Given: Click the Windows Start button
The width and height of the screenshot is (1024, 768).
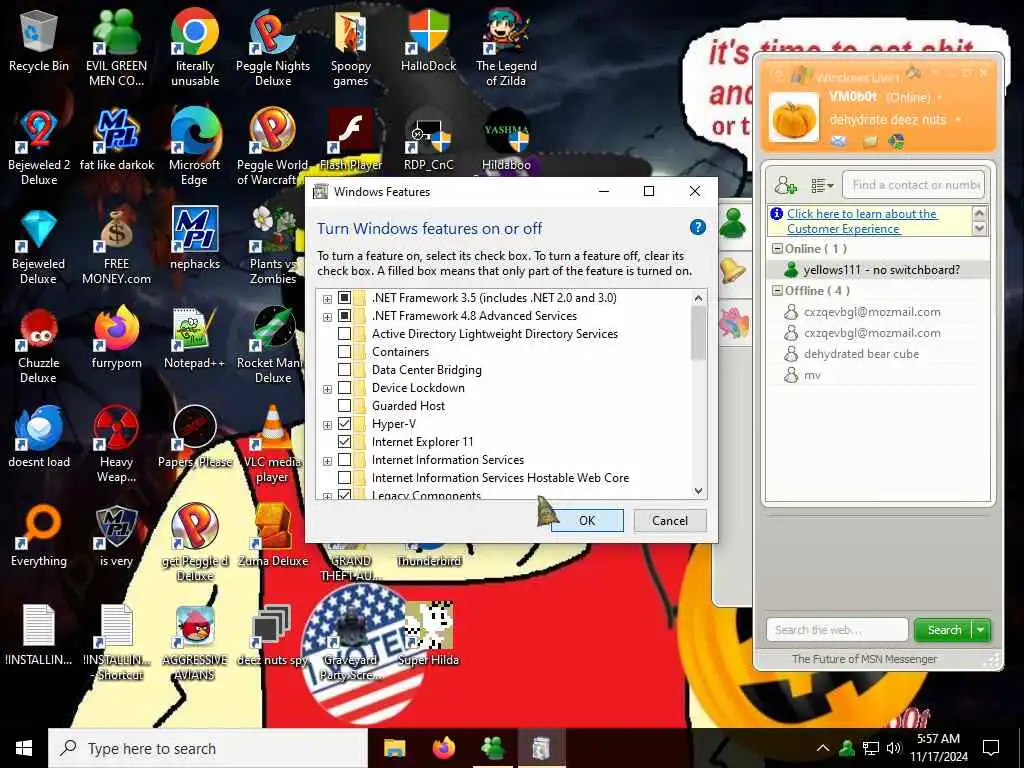Looking at the screenshot, I should (24, 748).
